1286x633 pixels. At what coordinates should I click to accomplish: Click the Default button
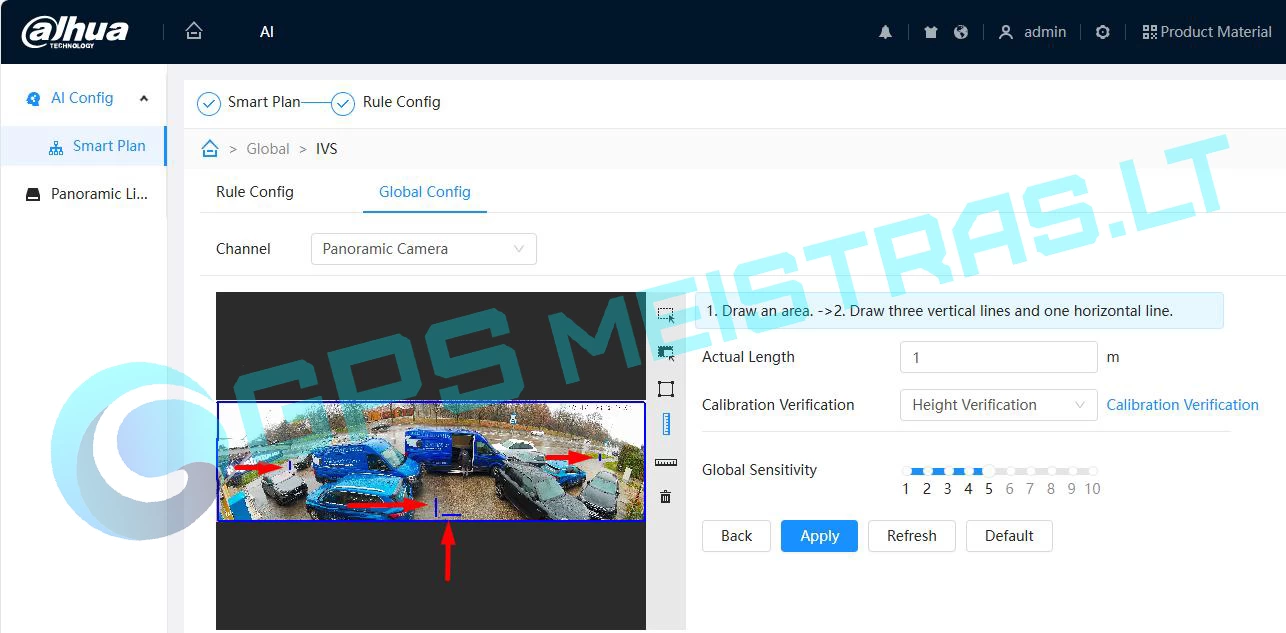[x=1009, y=536]
